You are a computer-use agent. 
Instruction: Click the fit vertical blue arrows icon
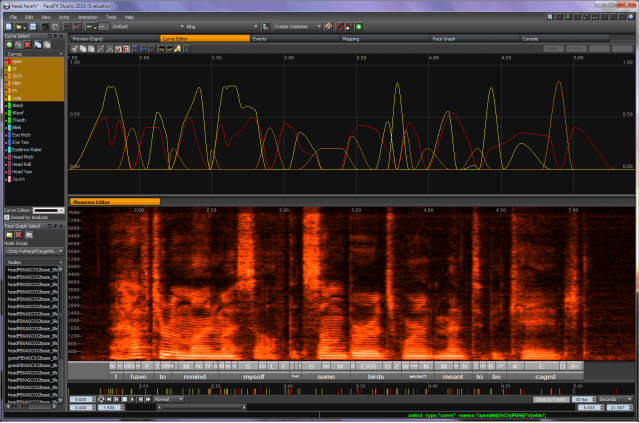pos(136,49)
